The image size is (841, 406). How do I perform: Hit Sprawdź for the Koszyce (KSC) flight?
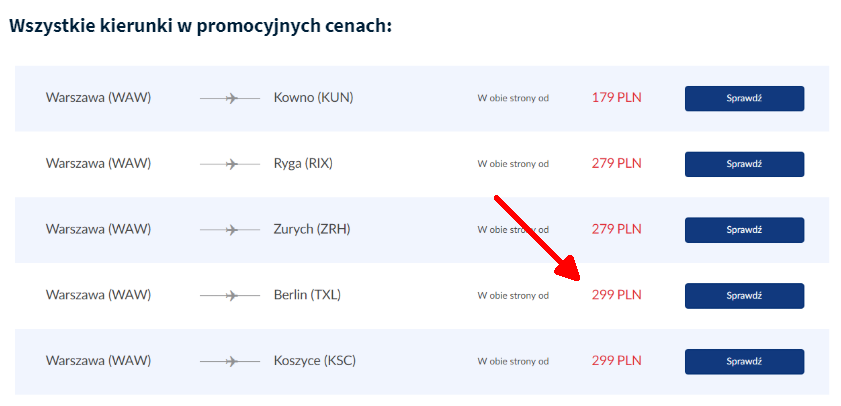744,361
